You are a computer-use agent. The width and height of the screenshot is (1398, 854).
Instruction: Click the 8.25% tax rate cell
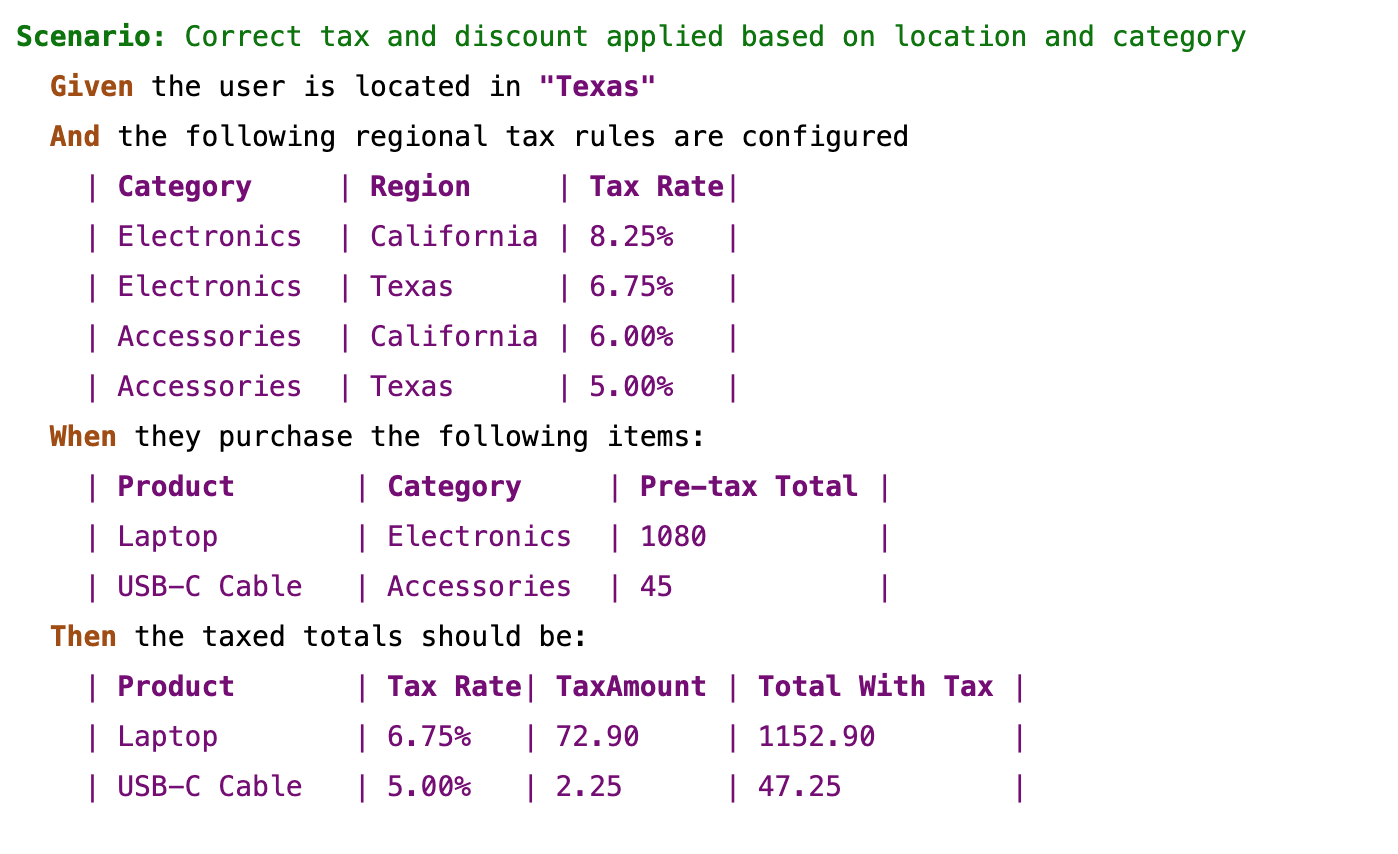631,237
